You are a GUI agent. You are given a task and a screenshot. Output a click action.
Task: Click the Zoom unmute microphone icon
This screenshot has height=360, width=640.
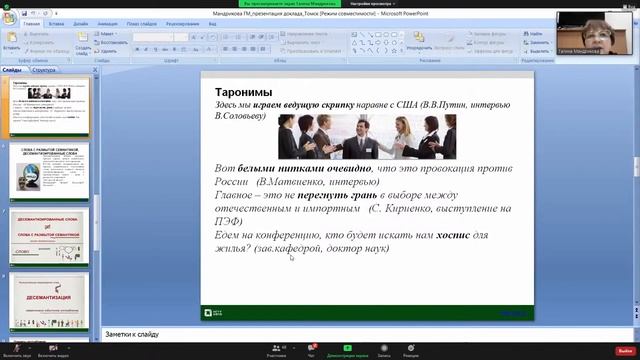[x=17, y=348]
